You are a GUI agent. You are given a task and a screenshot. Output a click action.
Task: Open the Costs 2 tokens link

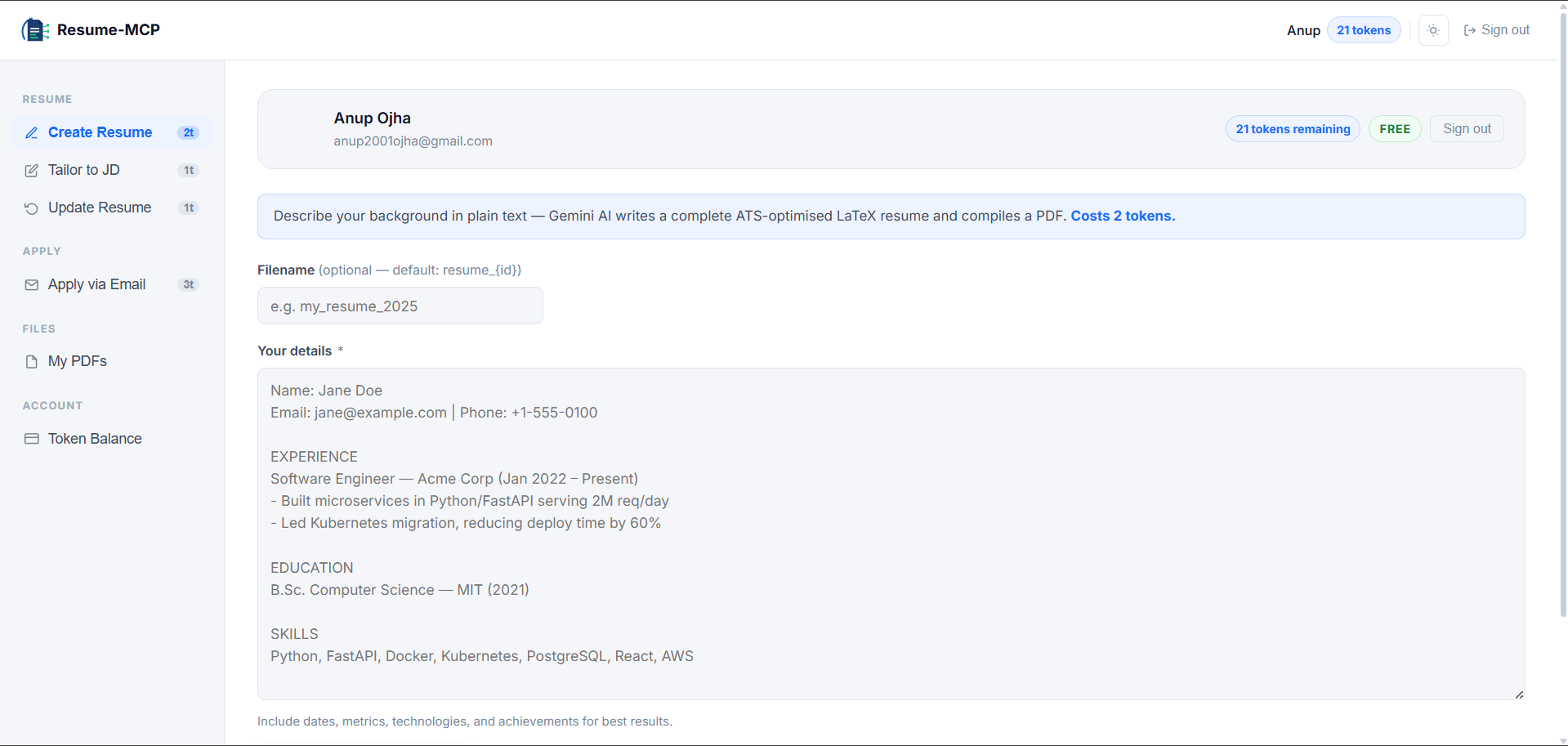[x=1122, y=216]
